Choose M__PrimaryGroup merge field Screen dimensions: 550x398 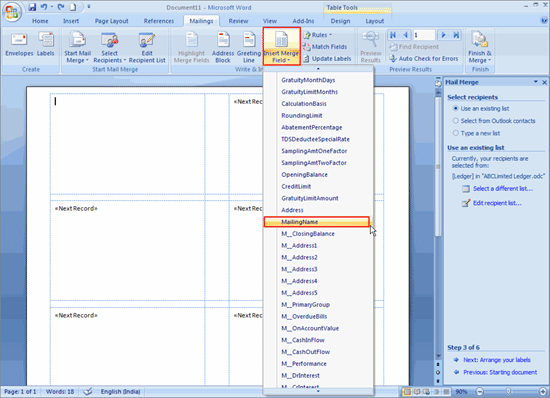[318, 305]
